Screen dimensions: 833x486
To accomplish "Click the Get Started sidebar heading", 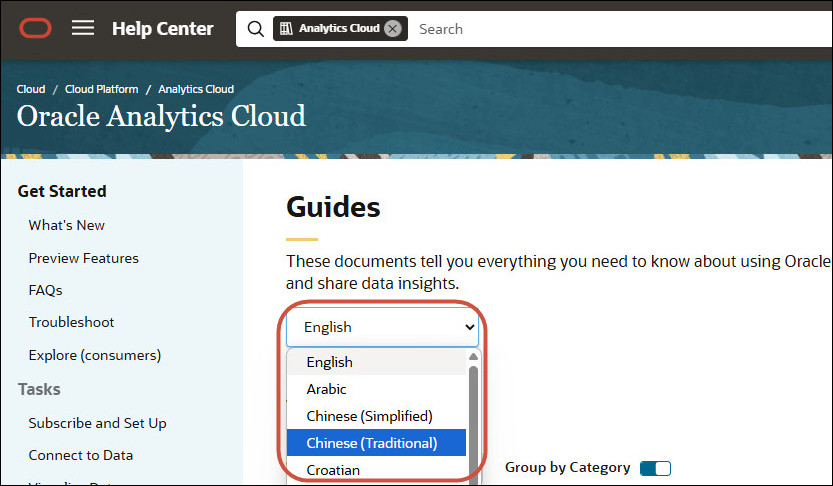I will pos(62,191).
